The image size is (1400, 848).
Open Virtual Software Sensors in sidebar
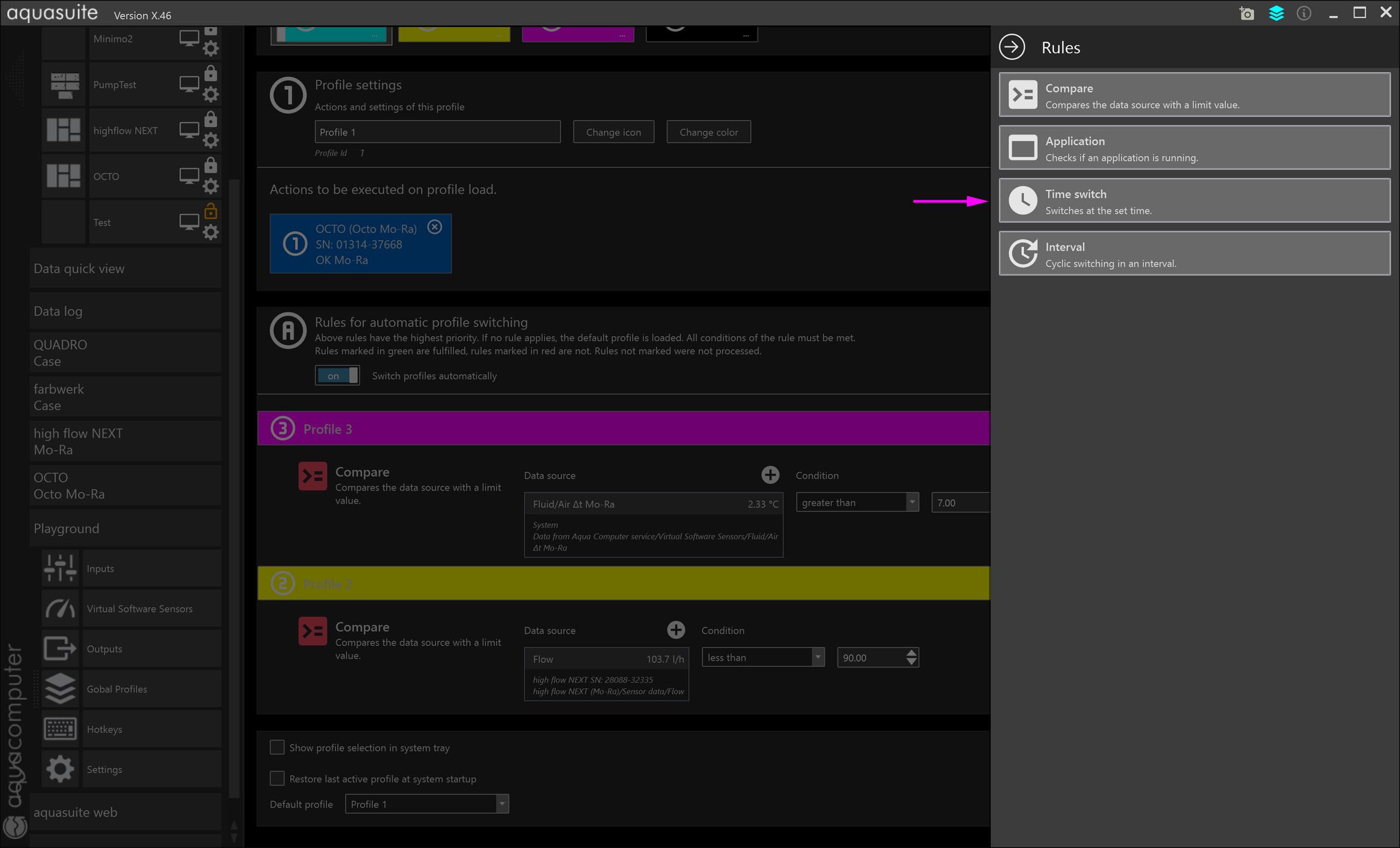click(x=139, y=609)
